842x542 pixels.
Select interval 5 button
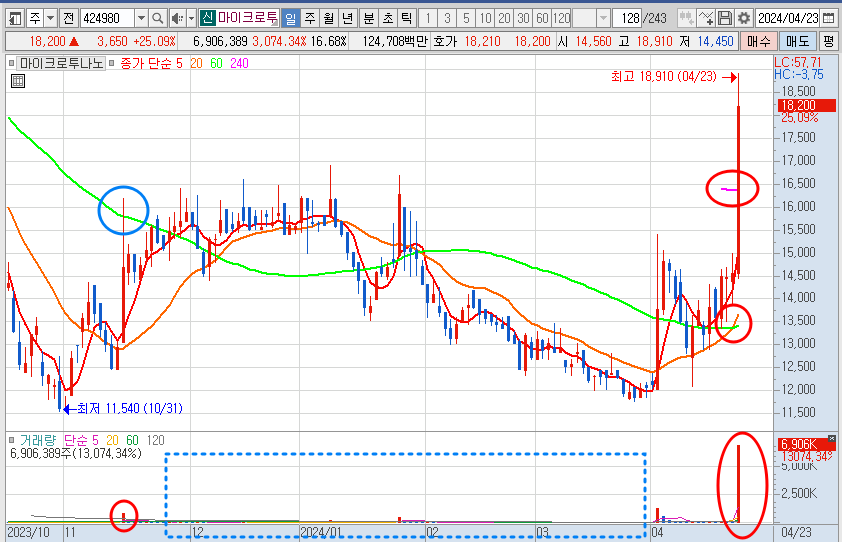(466, 19)
